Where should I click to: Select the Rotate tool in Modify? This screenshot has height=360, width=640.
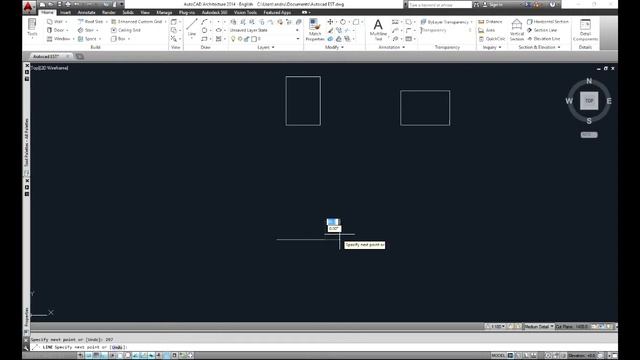coord(343,22)
